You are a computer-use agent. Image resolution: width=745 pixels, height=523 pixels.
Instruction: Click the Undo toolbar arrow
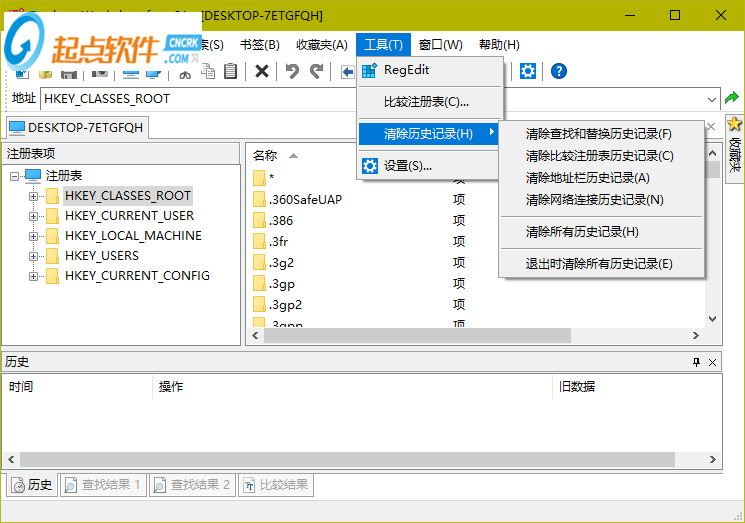click(x=292, y=71)
